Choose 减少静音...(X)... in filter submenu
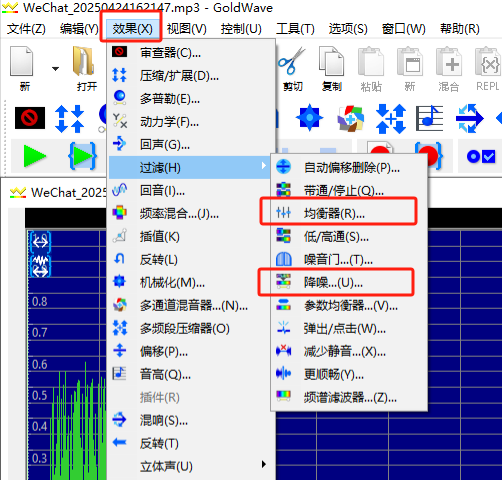502x480 pixels. tap(349, 351)
